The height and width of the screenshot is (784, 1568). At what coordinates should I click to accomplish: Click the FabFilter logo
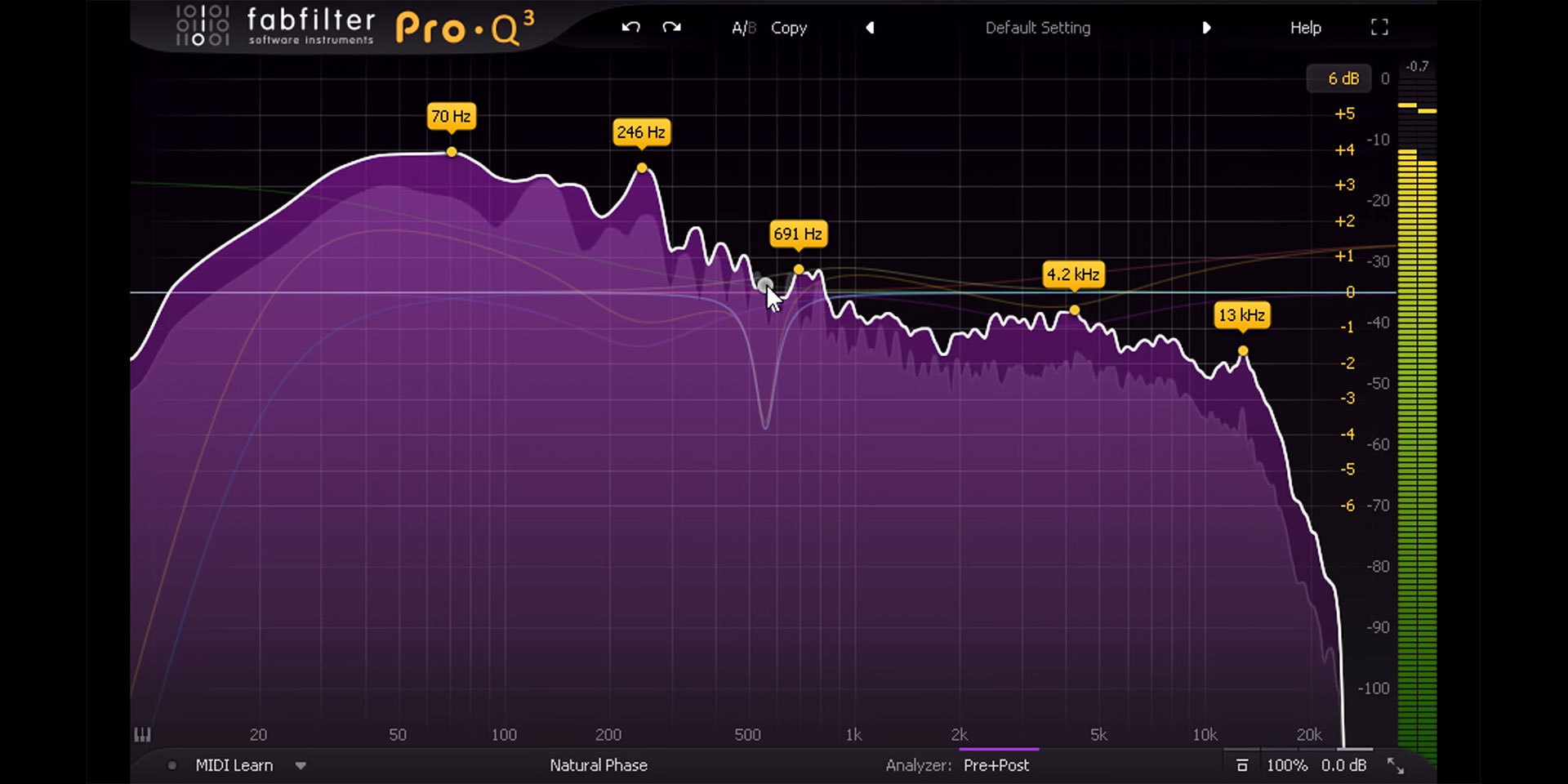coord(275,27)
